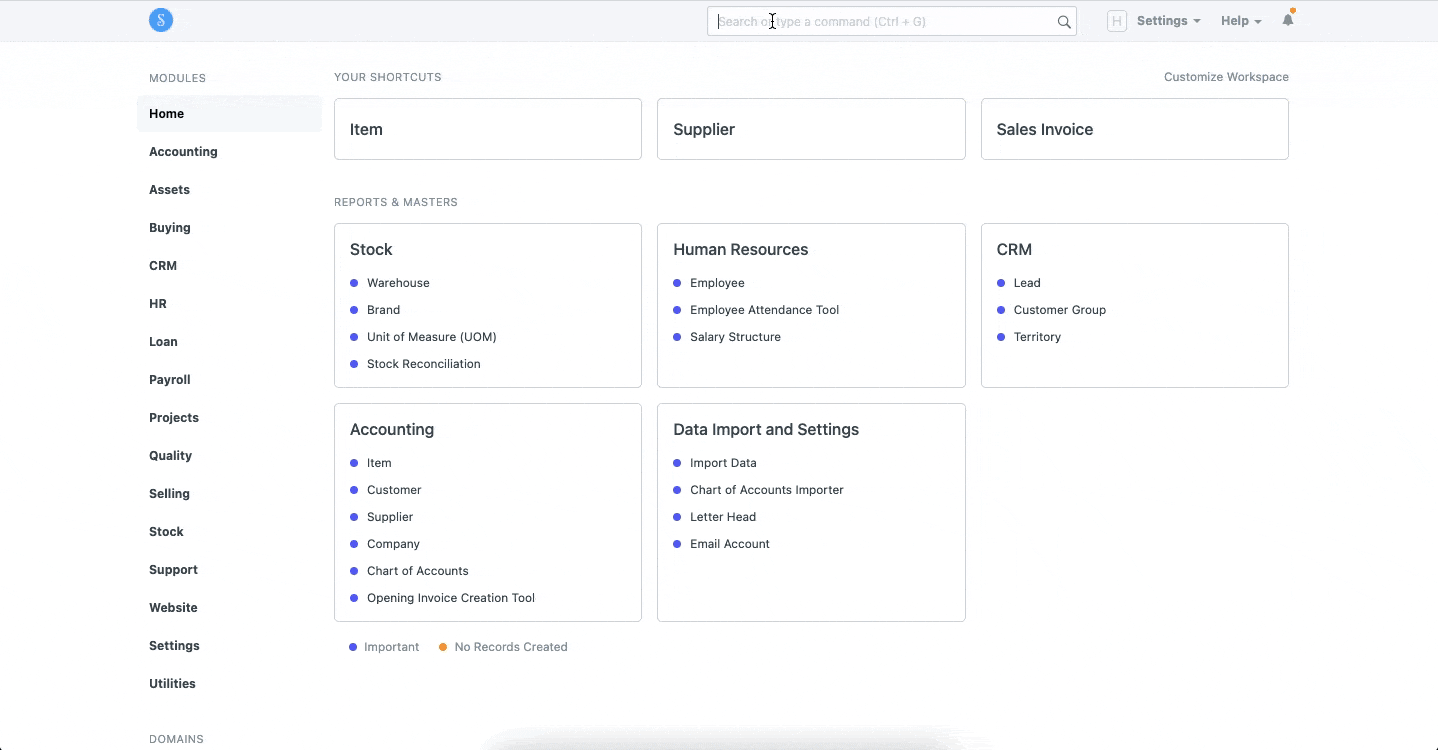Screen dimensions: 1438x750
Task: Open the Warehouse link under Stock
Action: (x=398, y=283)
